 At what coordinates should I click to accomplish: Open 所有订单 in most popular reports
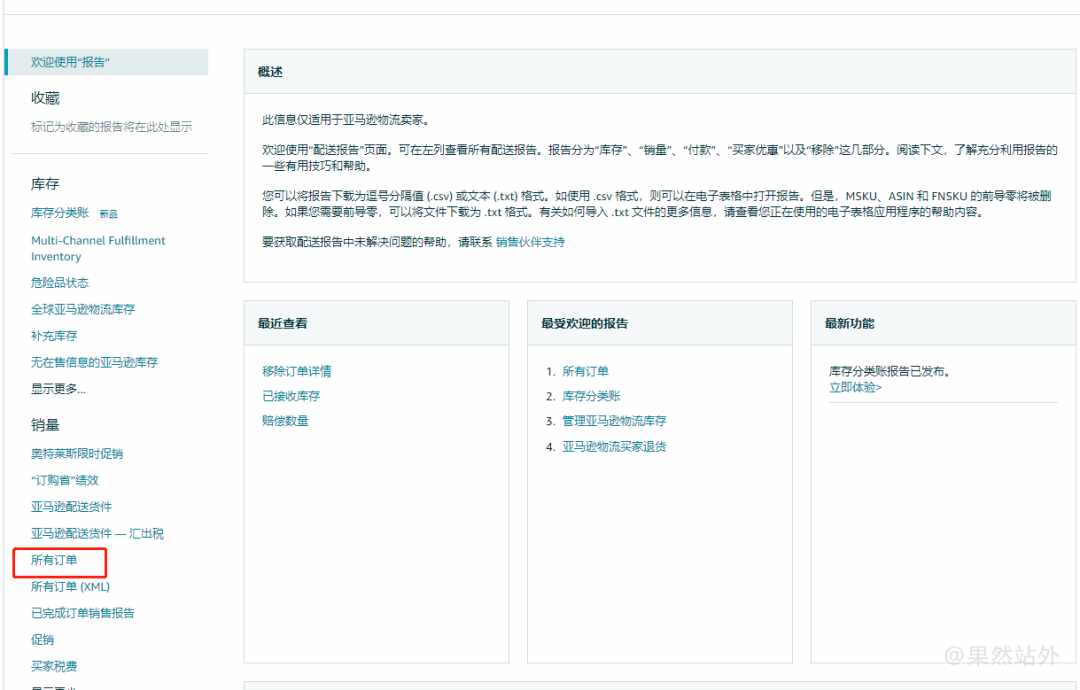pos(585,371)
